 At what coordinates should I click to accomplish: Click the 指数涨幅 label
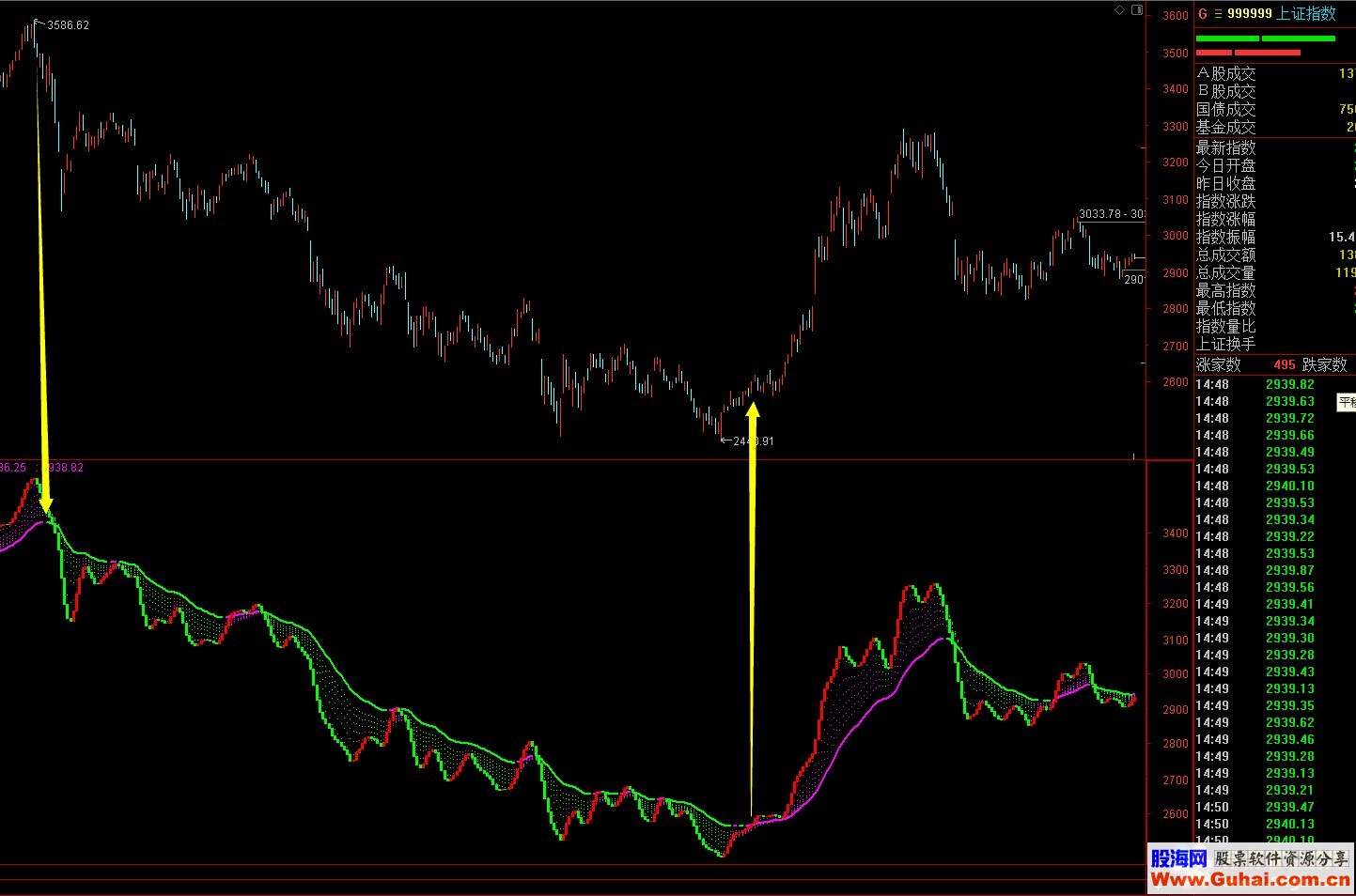(x=1225, y=219)
